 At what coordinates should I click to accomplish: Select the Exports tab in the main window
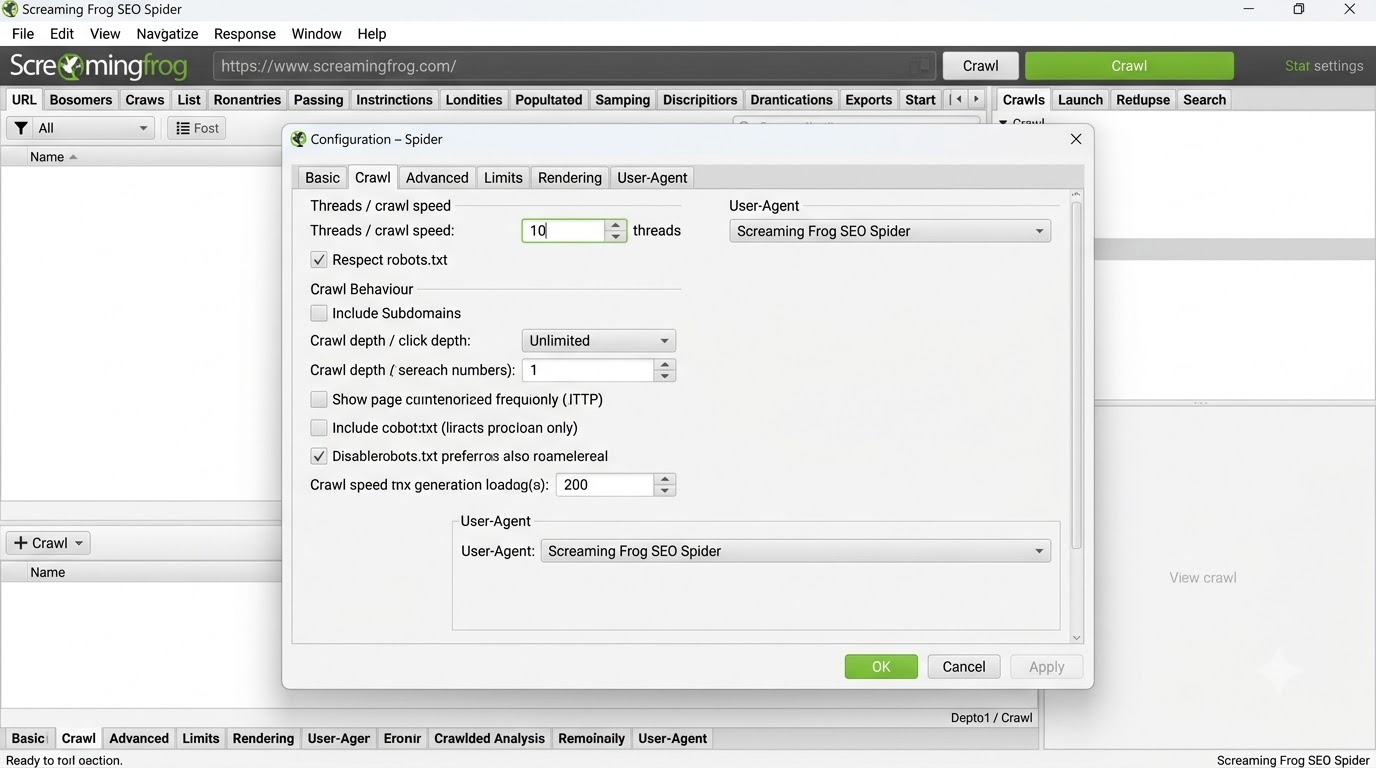[x=868, y=100]
